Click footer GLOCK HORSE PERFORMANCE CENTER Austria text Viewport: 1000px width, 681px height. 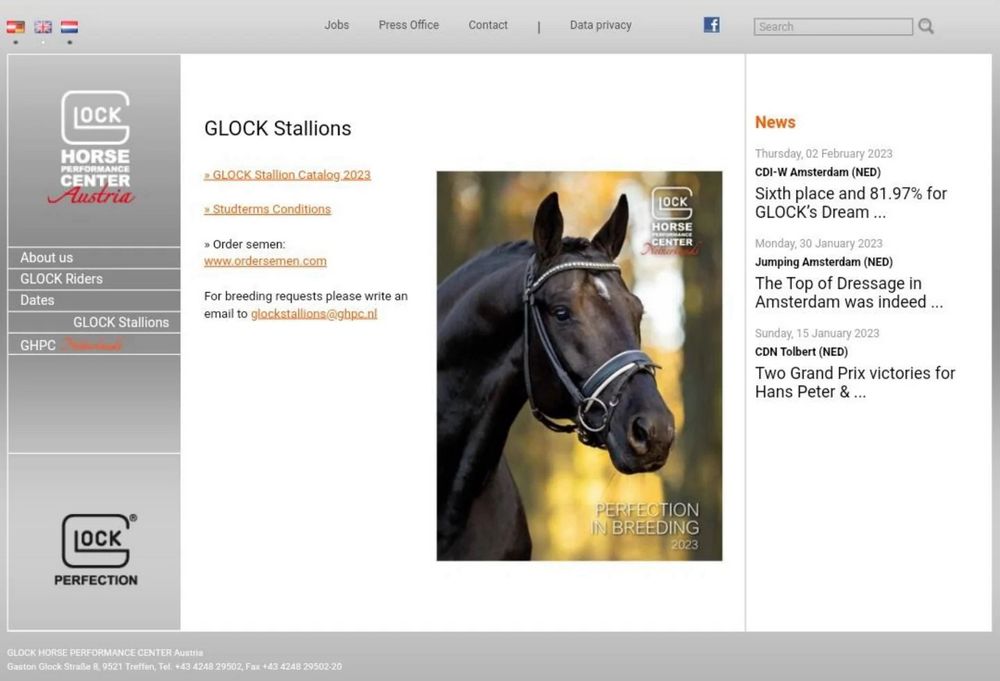coord(105,652)
